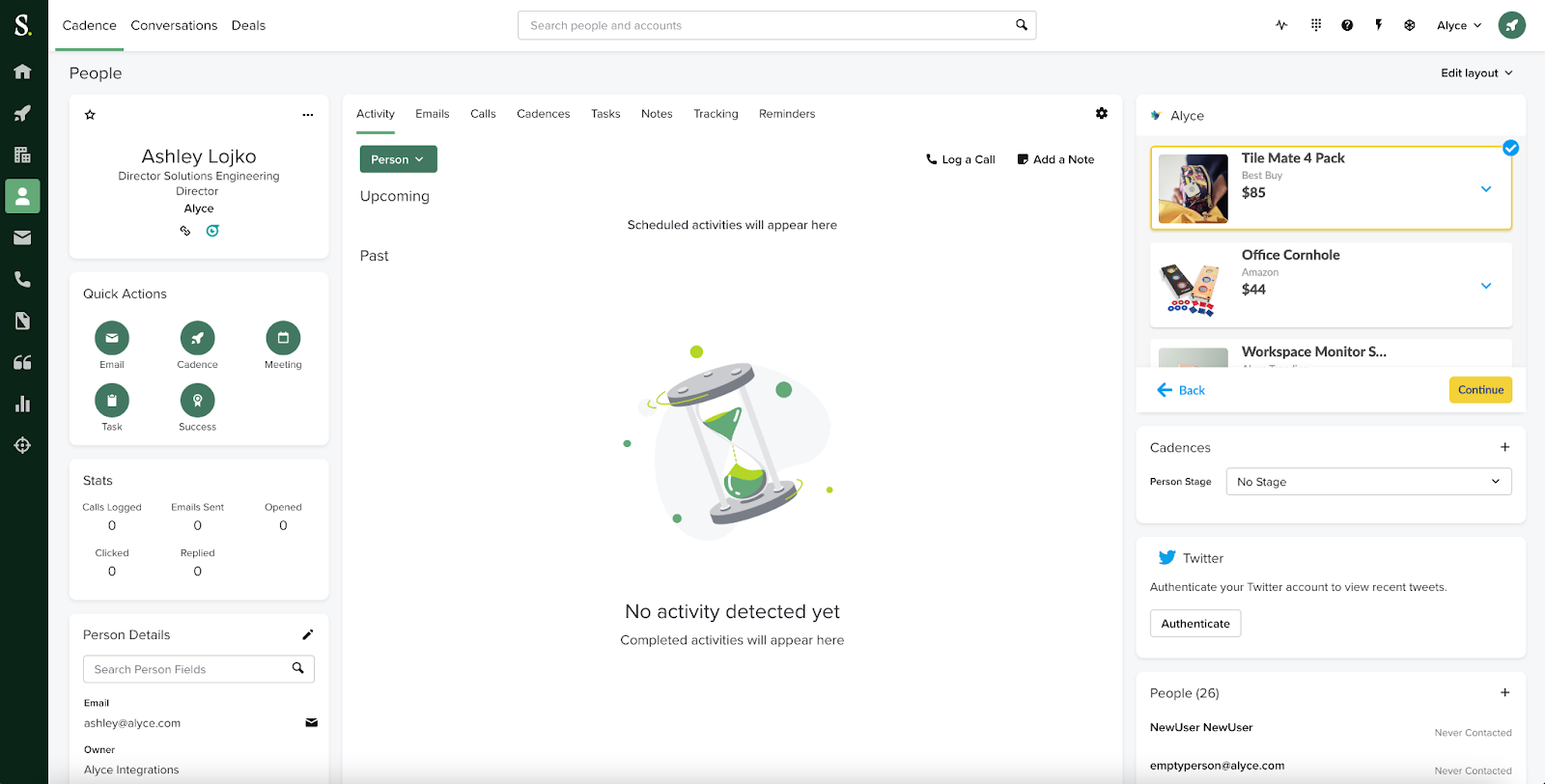Switch to the Calls tab
Screen dimensions: 1545x784
(x=483, y=114)
